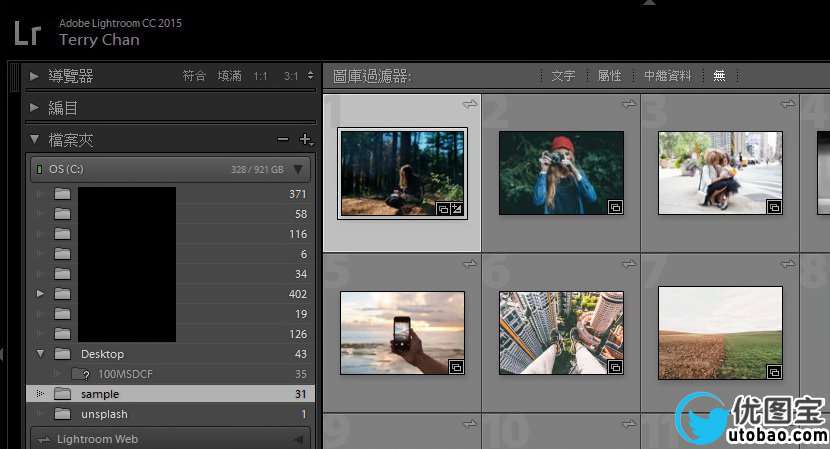Toggle the top panel arrow
Screen dimensions: 830x449
649,2
